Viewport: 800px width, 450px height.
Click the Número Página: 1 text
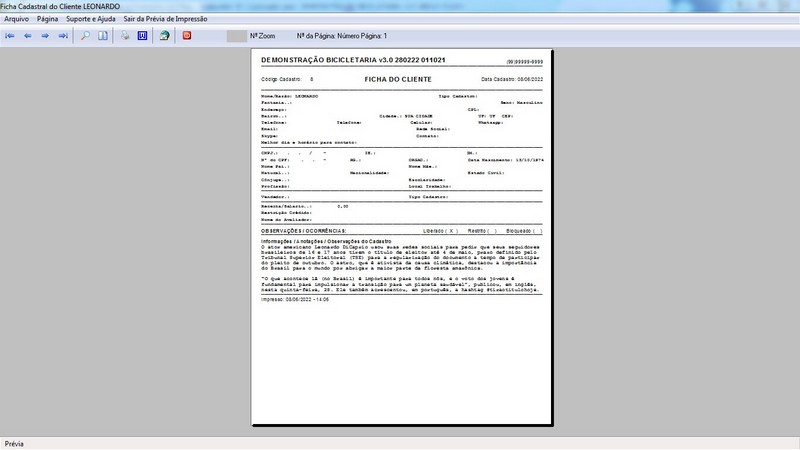pos(362,36)
